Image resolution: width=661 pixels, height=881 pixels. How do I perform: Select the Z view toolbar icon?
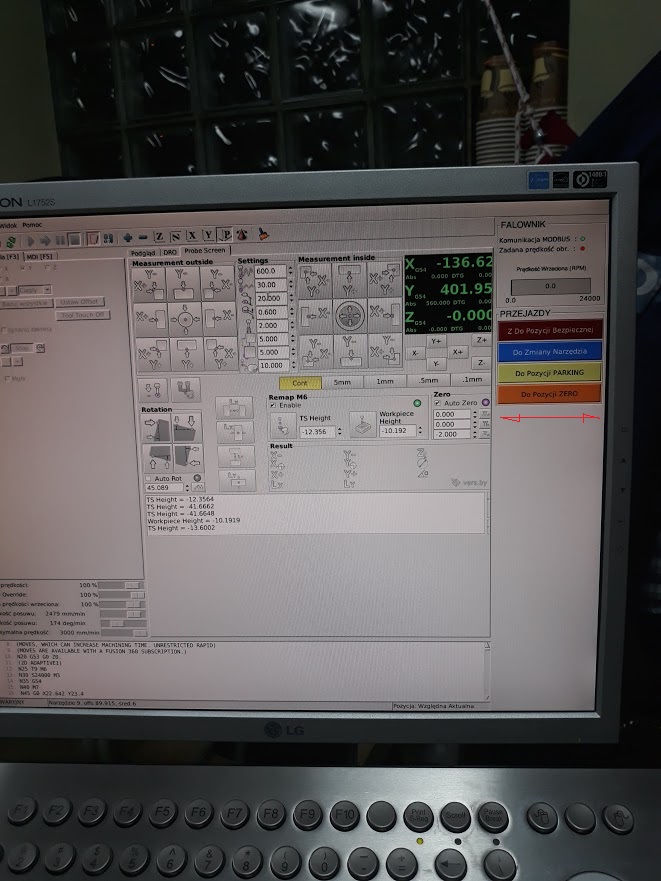(160, 237)
